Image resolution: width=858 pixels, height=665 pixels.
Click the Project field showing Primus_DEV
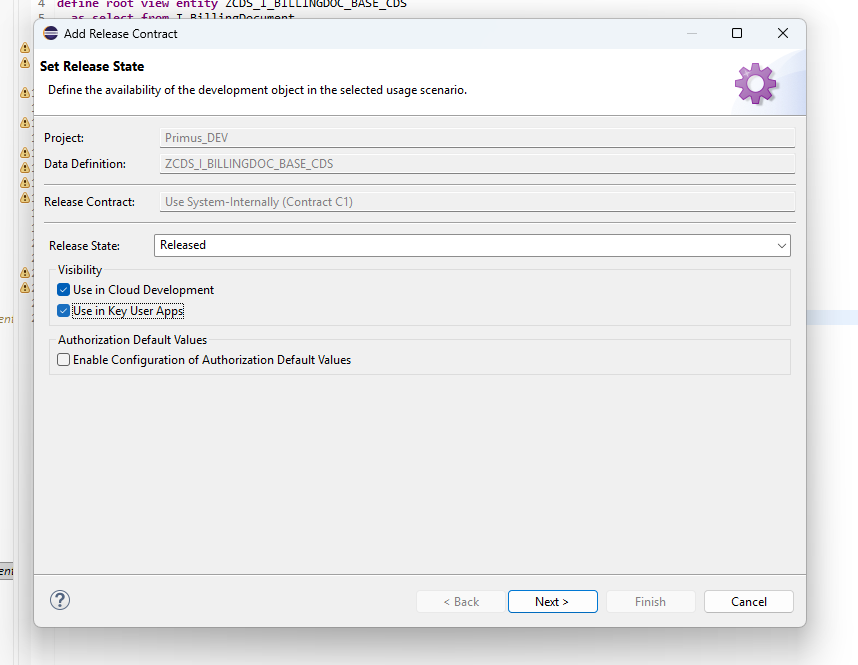[477, 138]
